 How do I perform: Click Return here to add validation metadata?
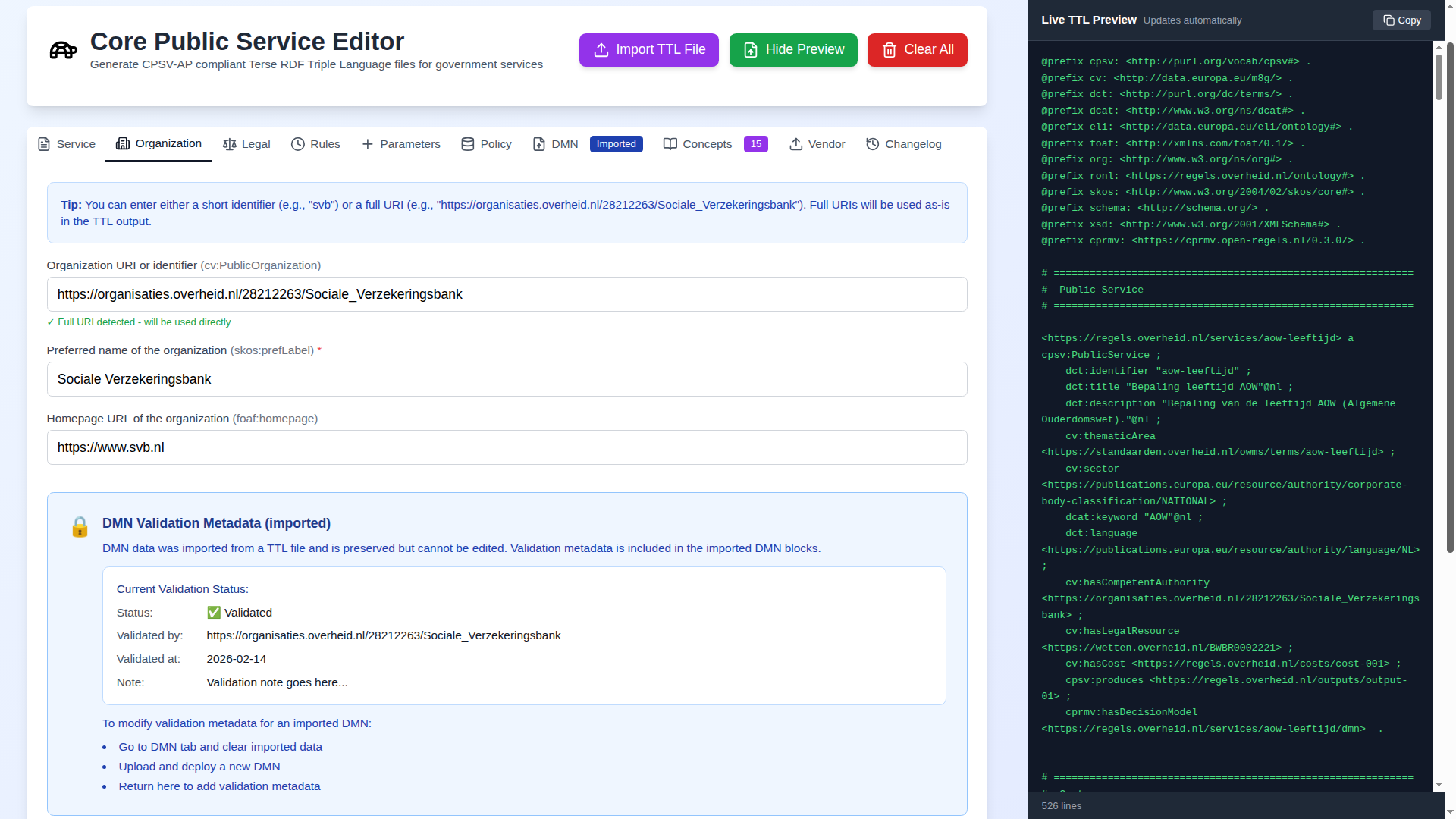coord(219,786)
